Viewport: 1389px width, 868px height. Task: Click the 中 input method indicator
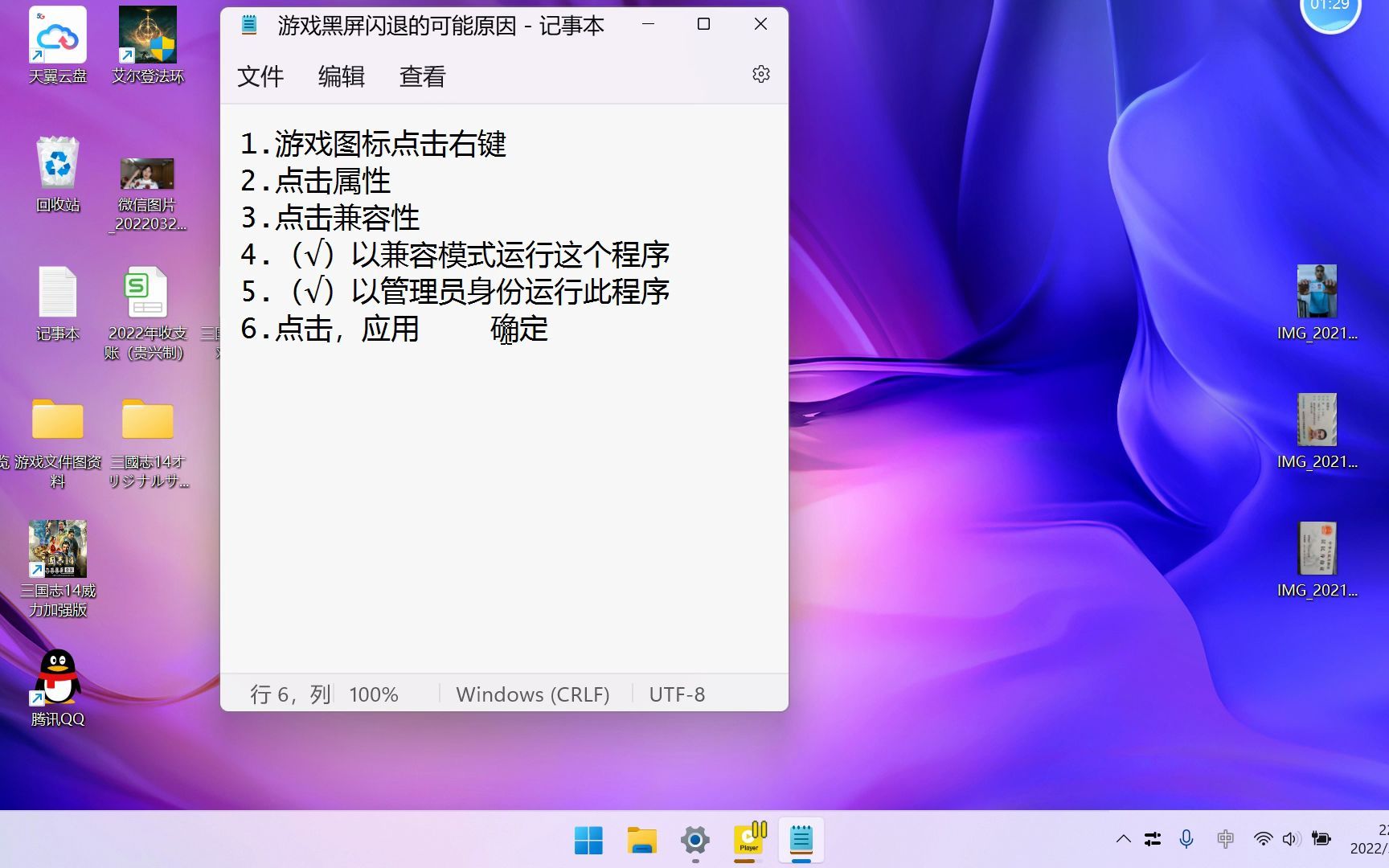click(1225, 839)
